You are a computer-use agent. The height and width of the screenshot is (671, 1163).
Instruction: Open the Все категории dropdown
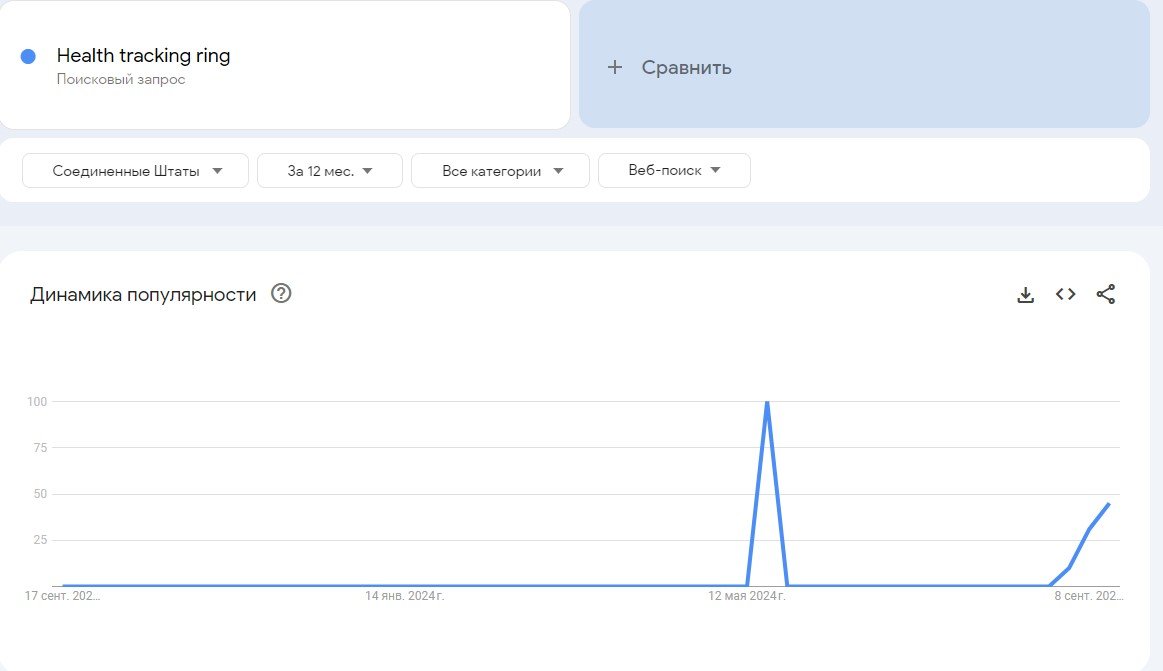pyautogui.click(x=500, y=170)
